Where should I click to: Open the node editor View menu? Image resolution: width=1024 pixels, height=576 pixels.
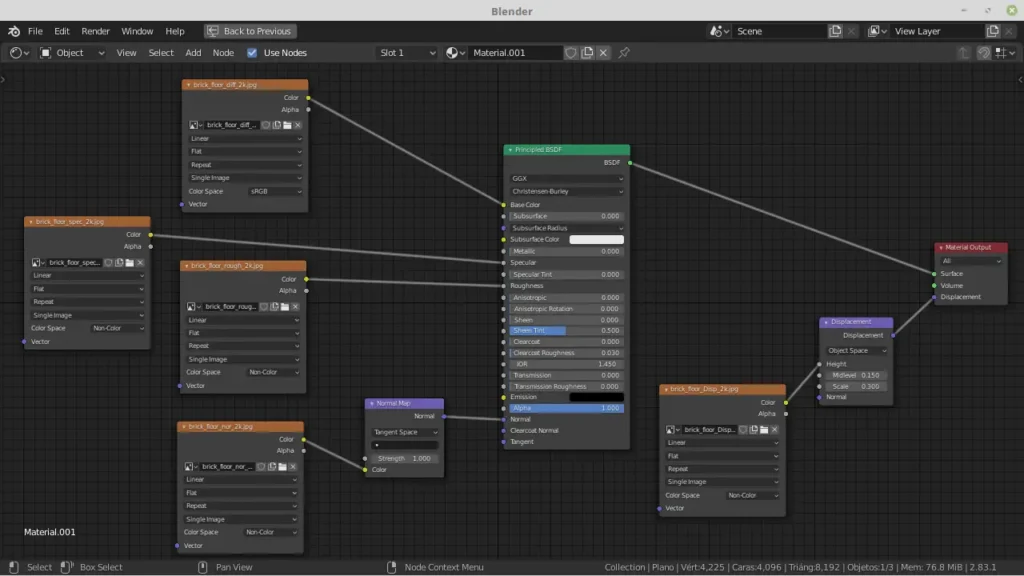click(126, 53)
